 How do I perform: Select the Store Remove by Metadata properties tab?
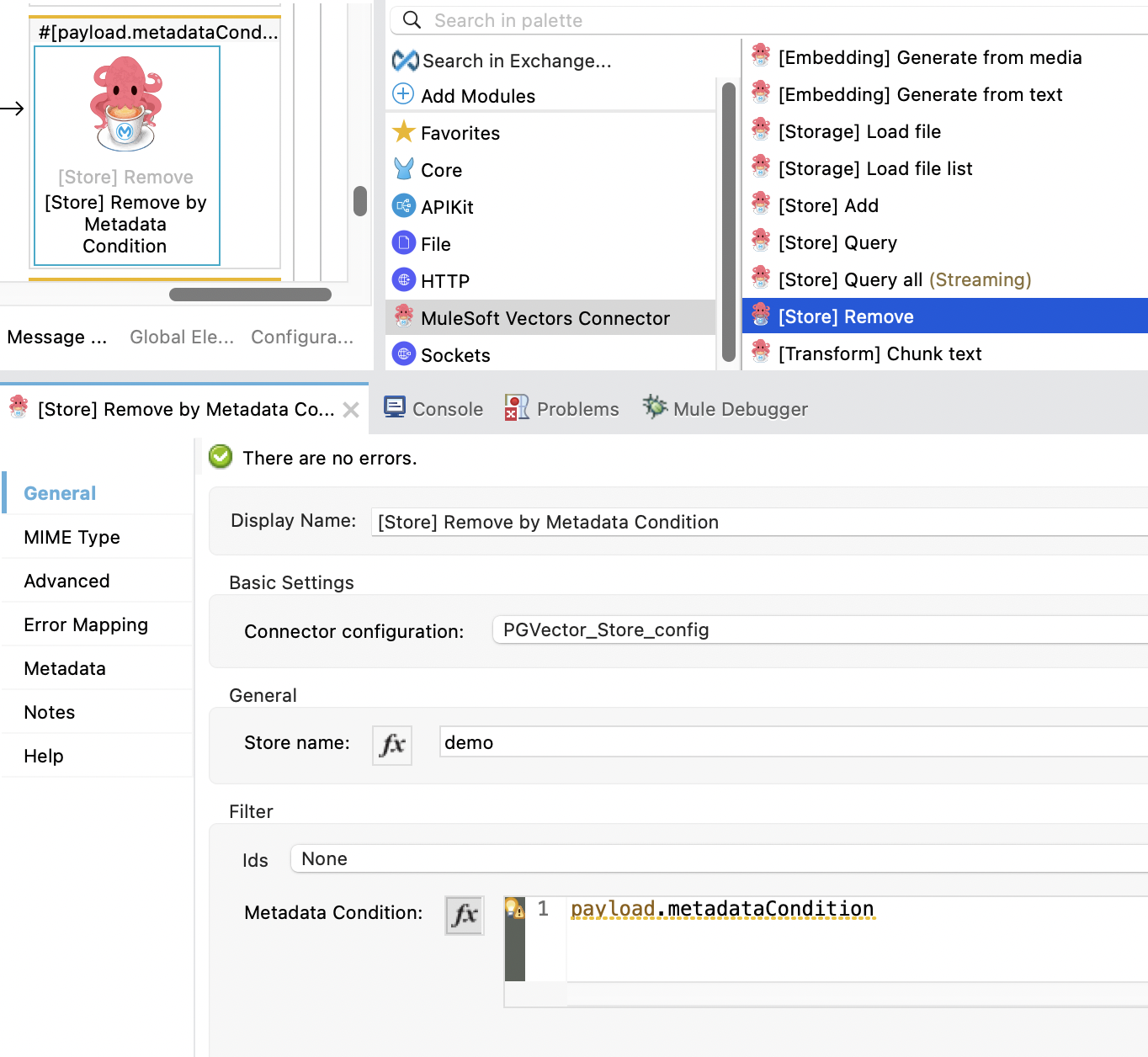(x=186, y=409)
